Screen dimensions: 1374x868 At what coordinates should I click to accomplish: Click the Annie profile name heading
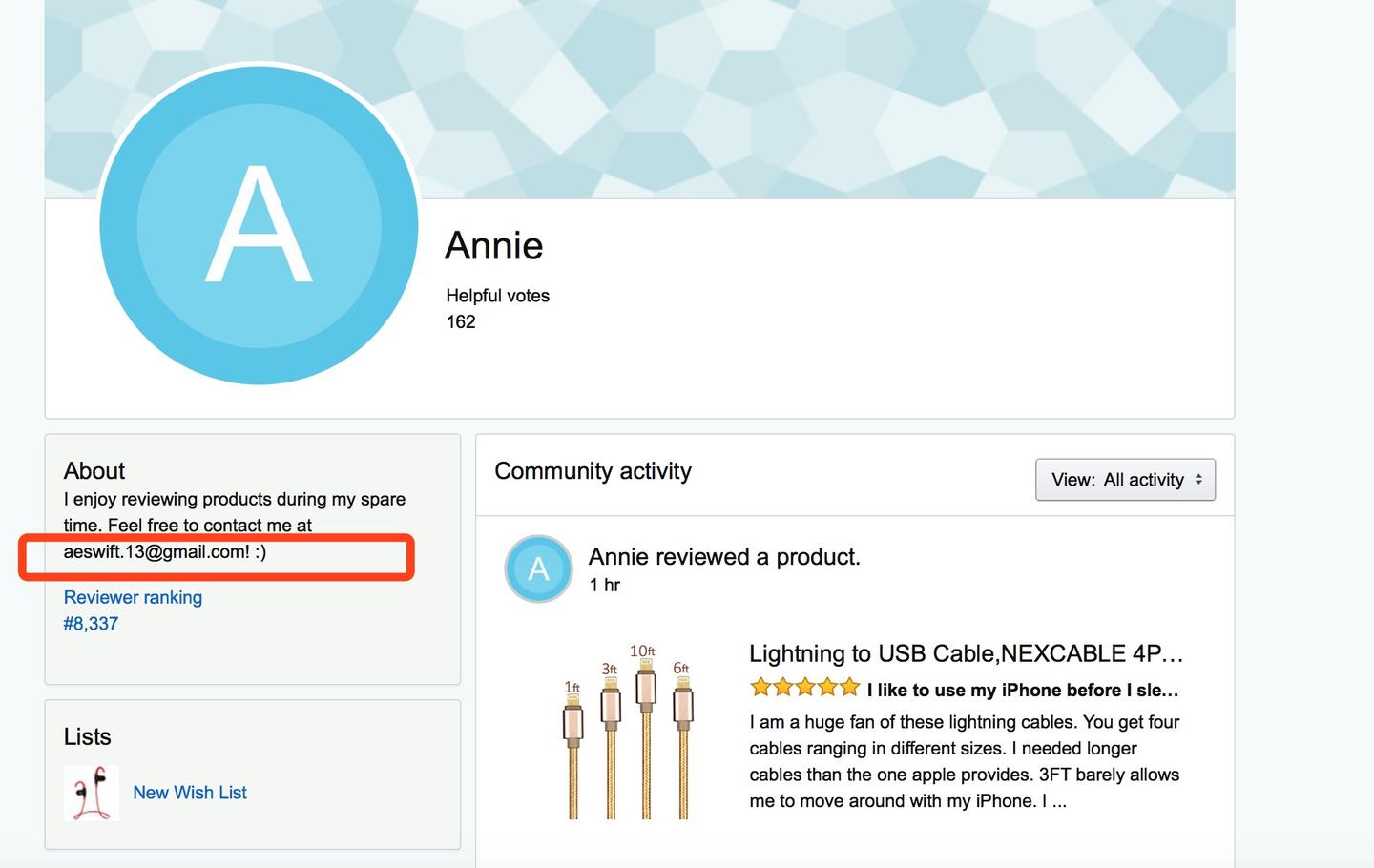tap(494, 246)
